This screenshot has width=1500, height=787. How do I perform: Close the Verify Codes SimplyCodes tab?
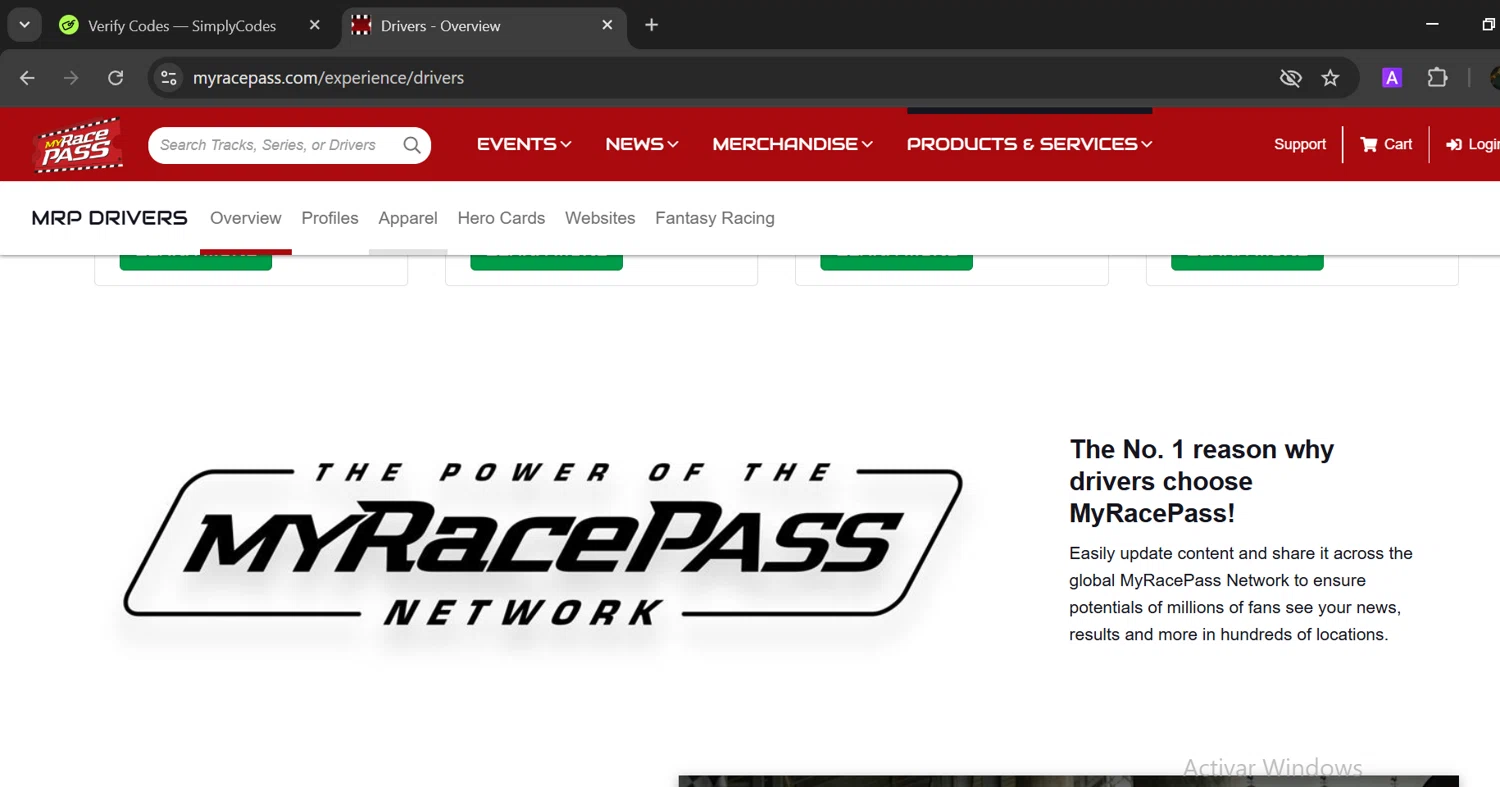(314, 25)
